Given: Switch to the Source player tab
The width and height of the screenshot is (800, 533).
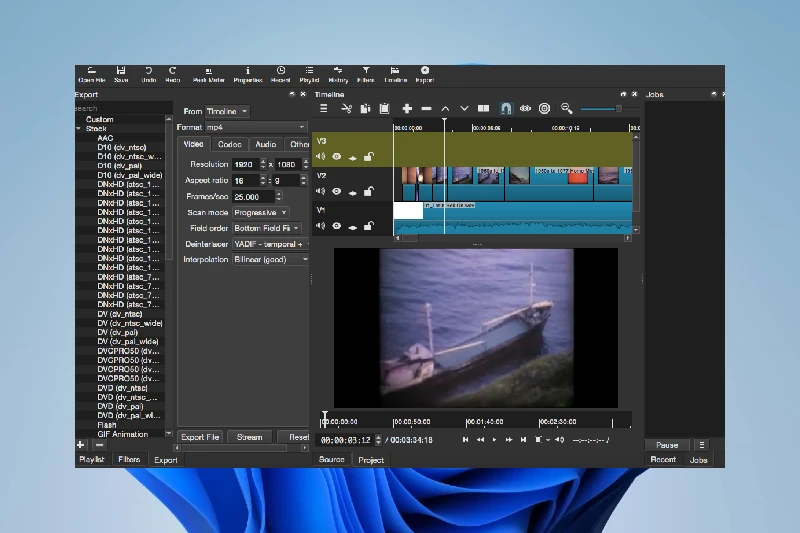Looking at the screenshot, I should coord(332,460).
